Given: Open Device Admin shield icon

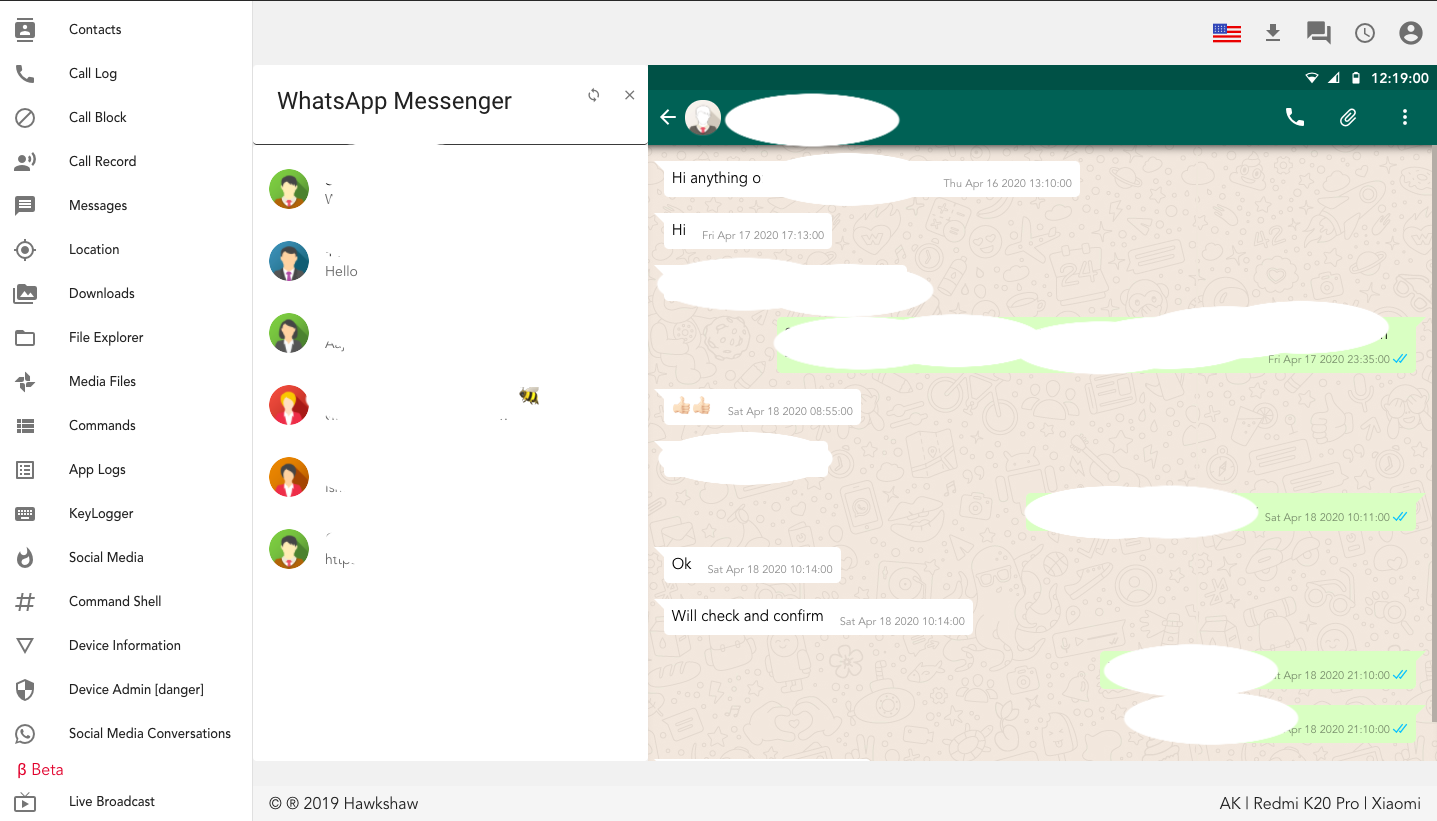Looking at the screenshot, I should tap(25, 690).
